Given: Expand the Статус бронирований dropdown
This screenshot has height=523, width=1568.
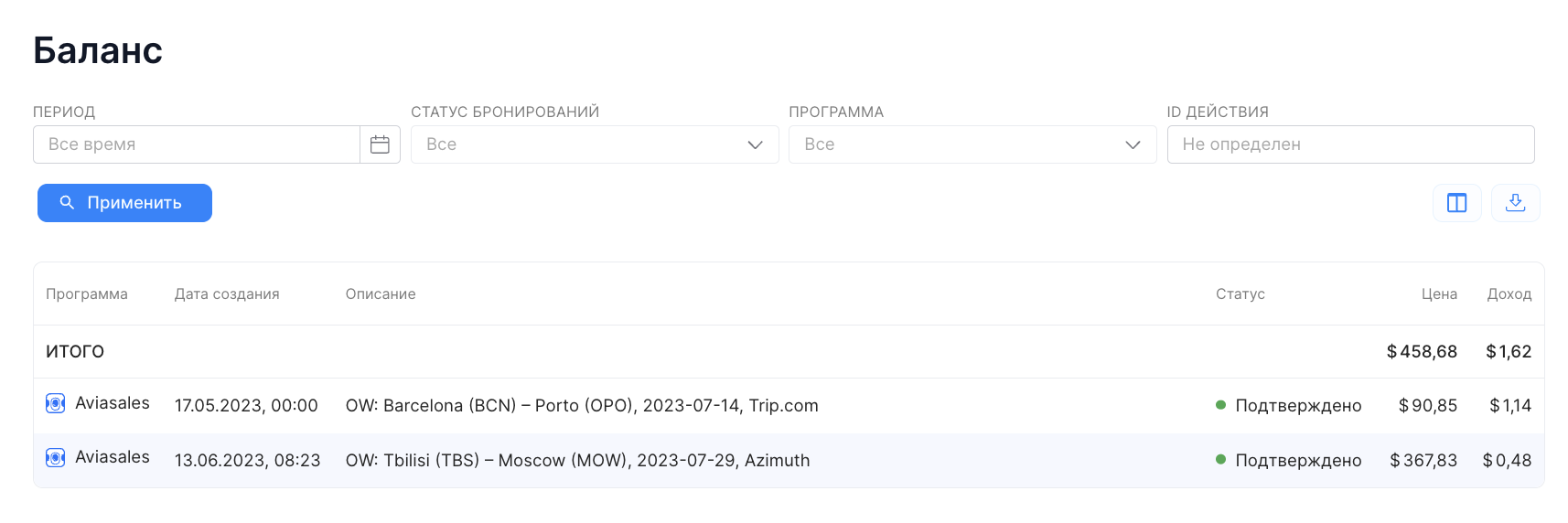Looking at the screenshot, I should pos(595,144).
